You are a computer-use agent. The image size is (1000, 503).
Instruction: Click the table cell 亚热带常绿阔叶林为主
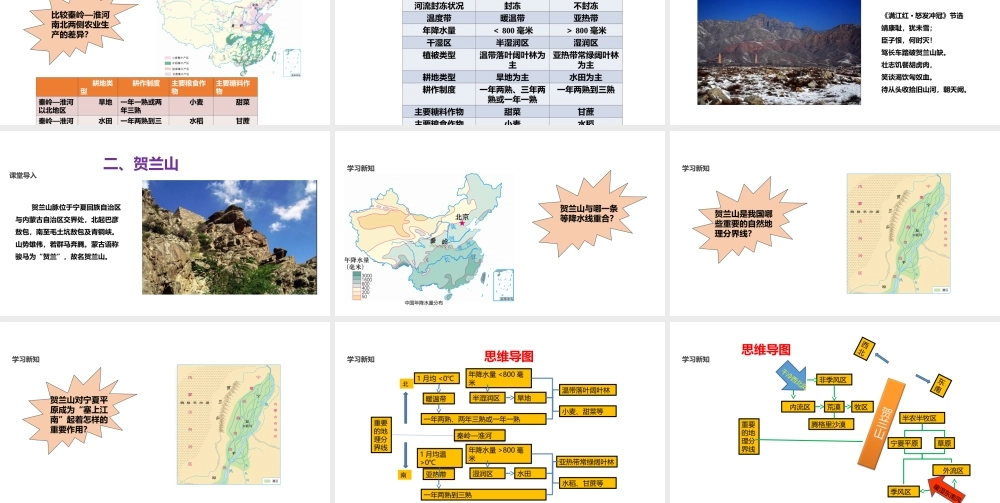click(x=586, y=60)
